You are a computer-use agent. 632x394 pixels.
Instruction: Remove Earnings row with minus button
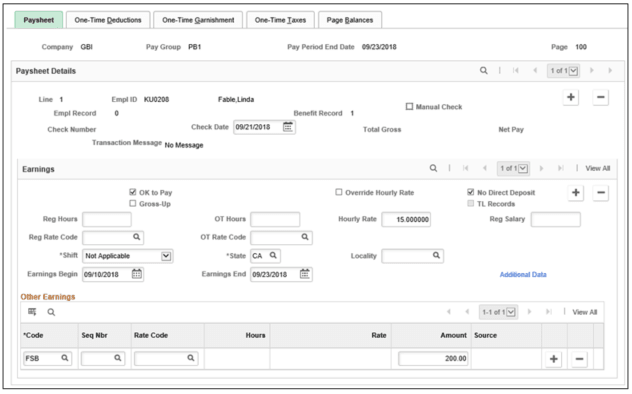pos(601,193)
